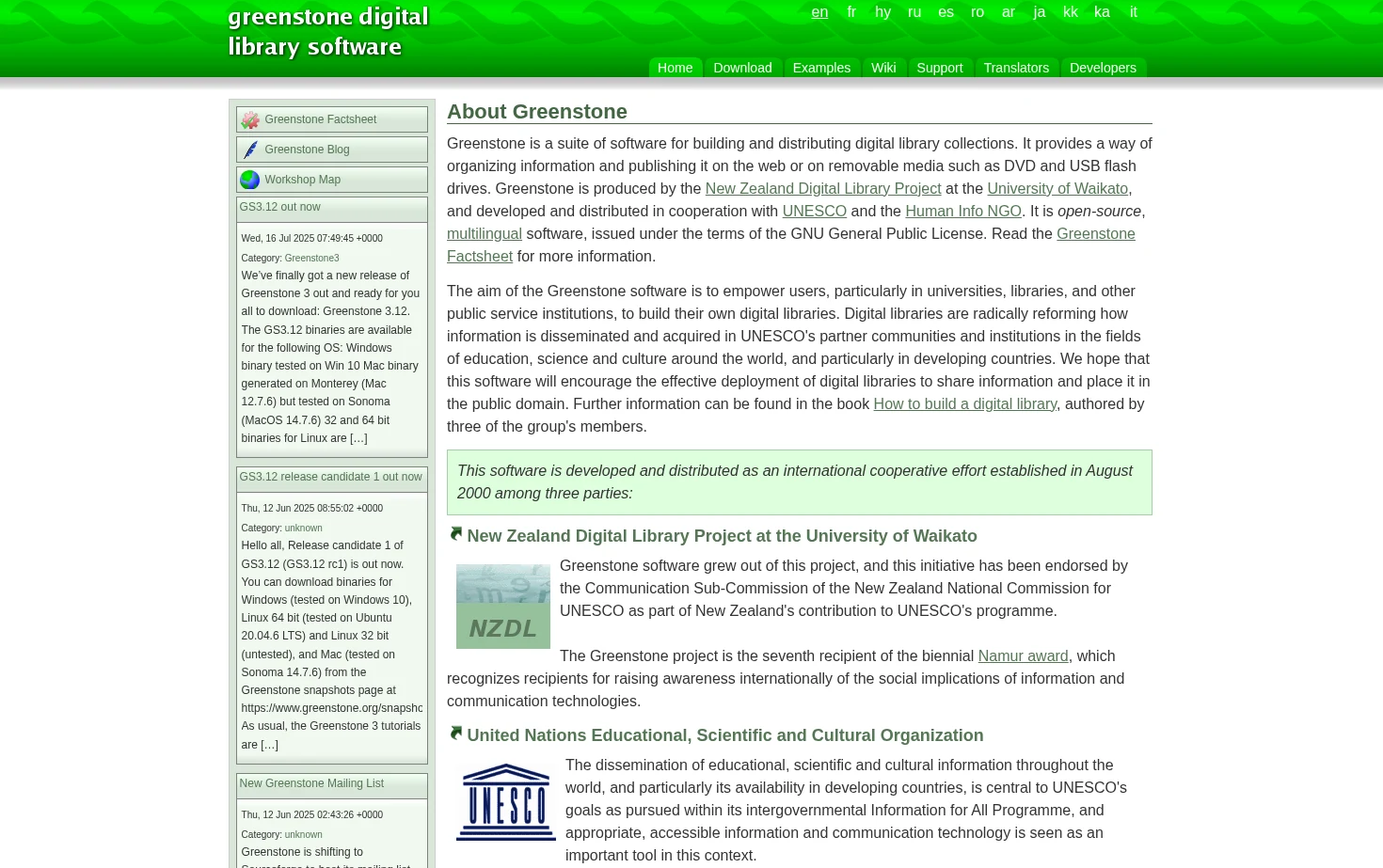Select the English (en) language link

(819, 12)
